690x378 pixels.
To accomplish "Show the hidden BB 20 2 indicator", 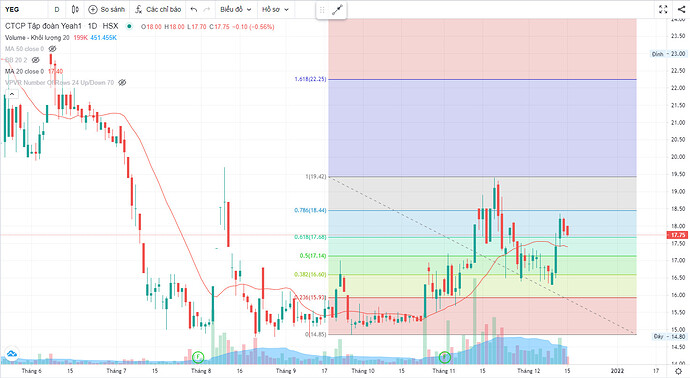I will 36,60.
